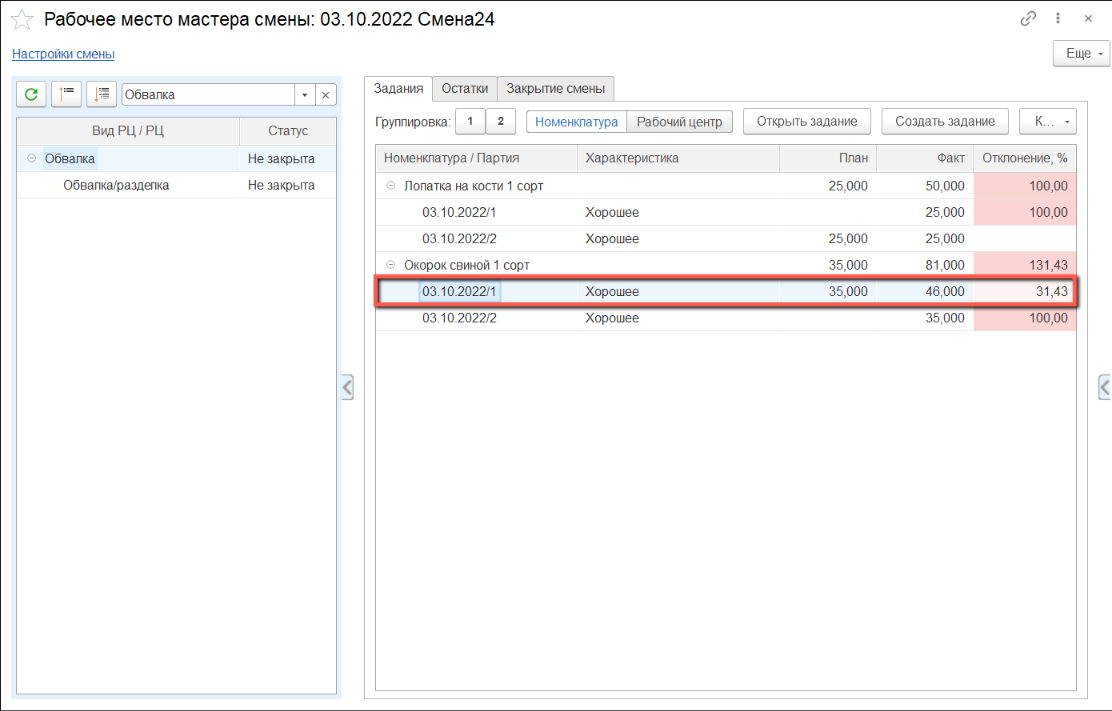Click the right-edge panel arrow handle
Image resolution: width=1112 pixels, height=711 pixels.
[1104, 387]
